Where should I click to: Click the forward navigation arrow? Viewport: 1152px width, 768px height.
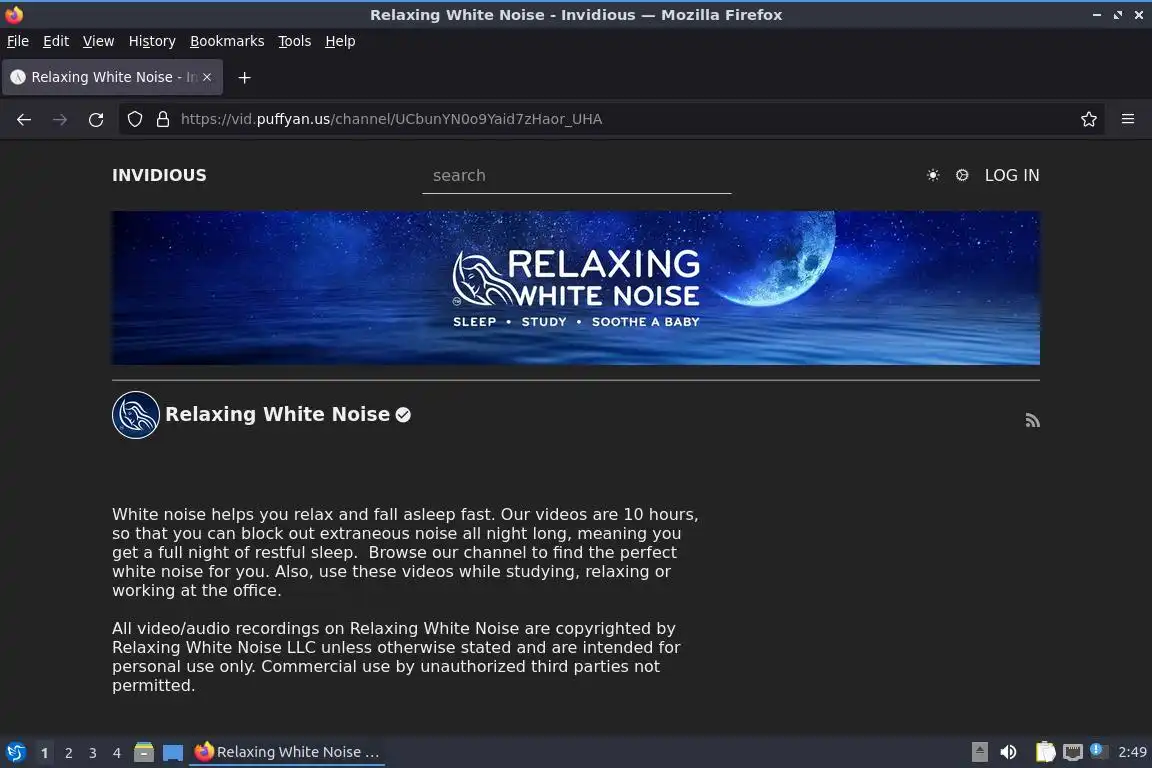[60, 119]
